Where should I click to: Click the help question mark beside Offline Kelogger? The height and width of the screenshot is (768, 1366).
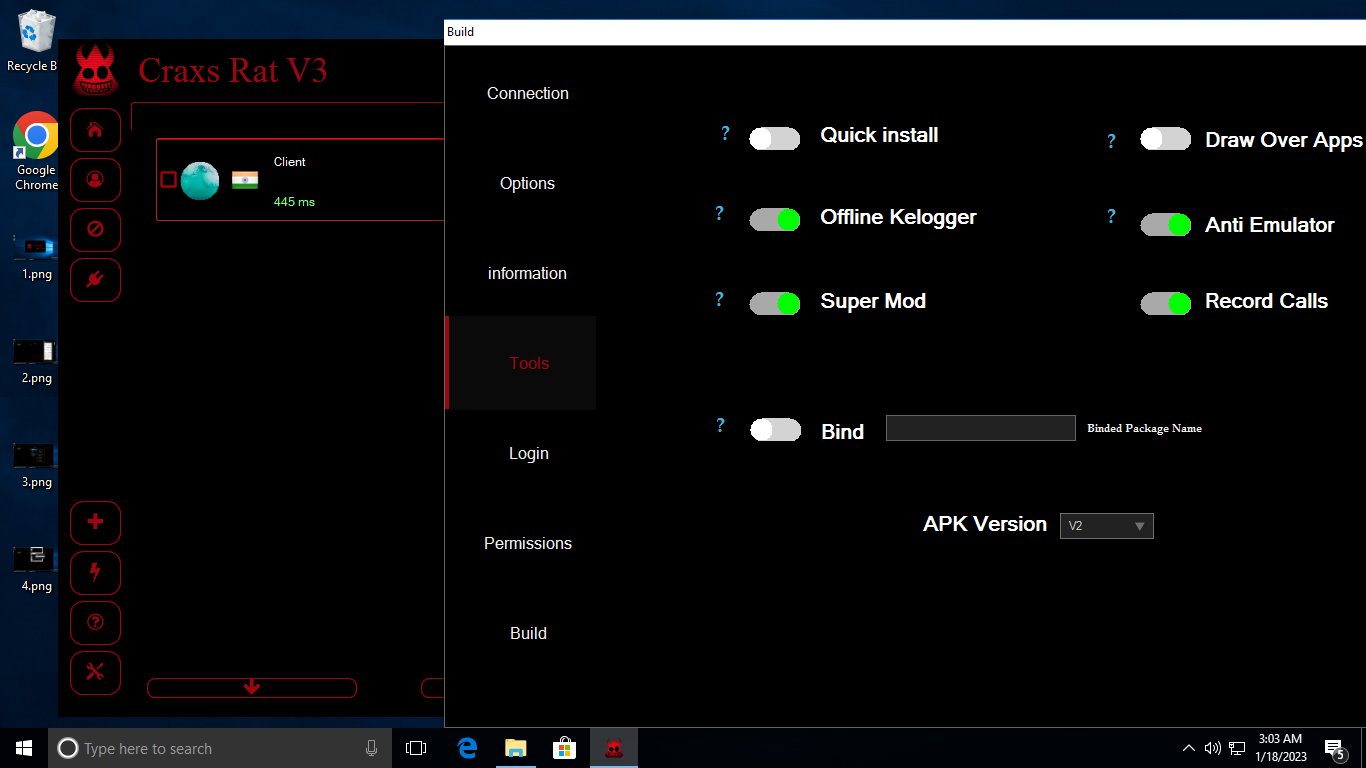(719, 213)
